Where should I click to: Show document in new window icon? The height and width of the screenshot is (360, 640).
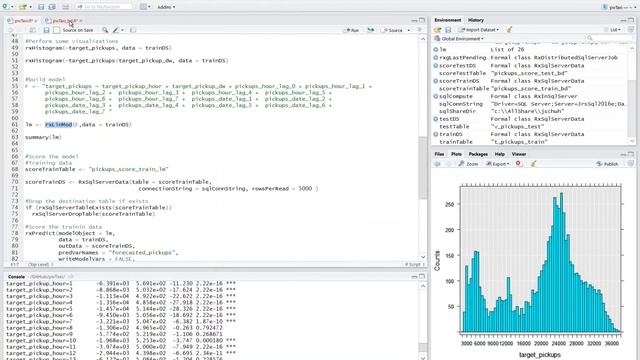tap(33, 30)
